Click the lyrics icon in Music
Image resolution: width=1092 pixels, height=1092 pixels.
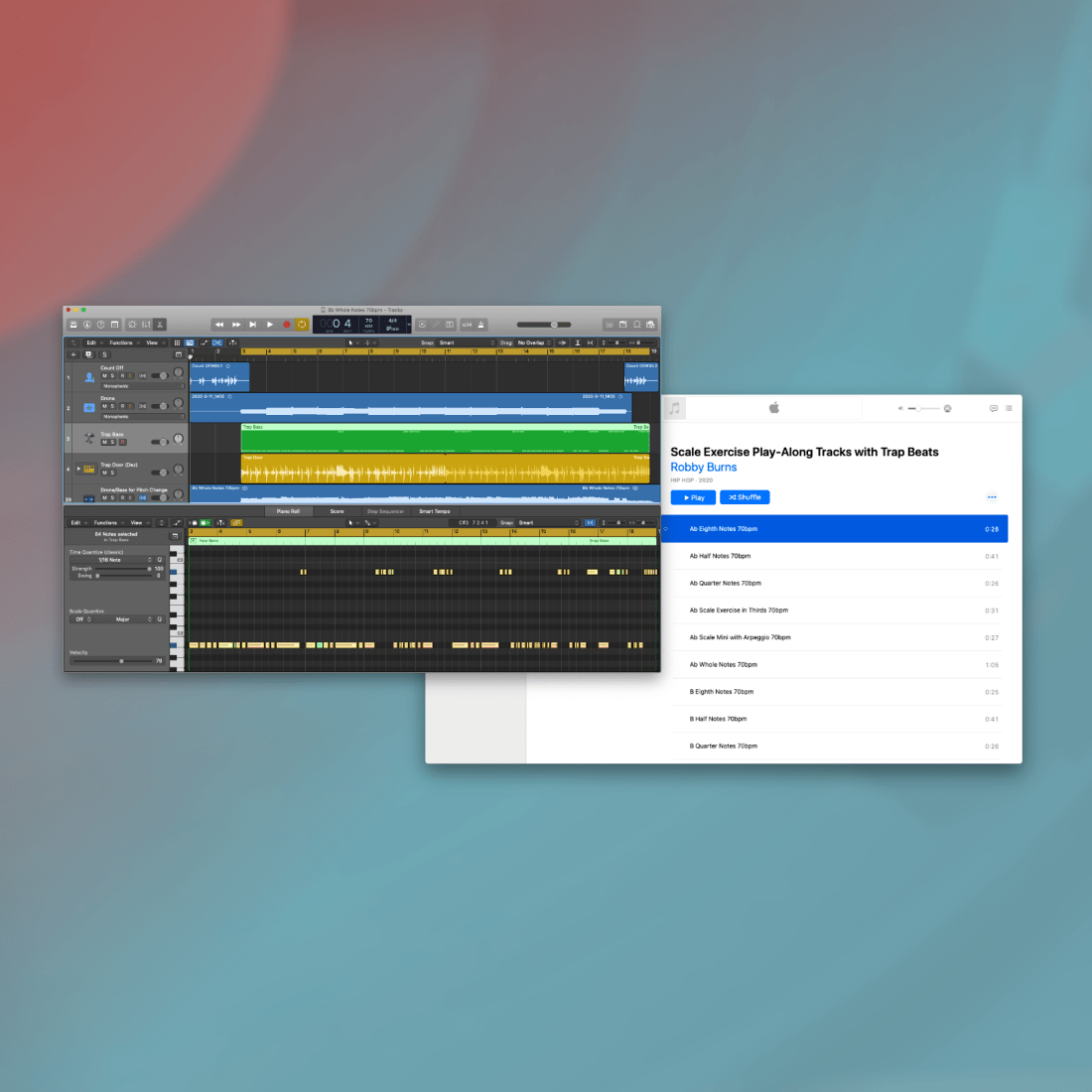pos(993,408)
